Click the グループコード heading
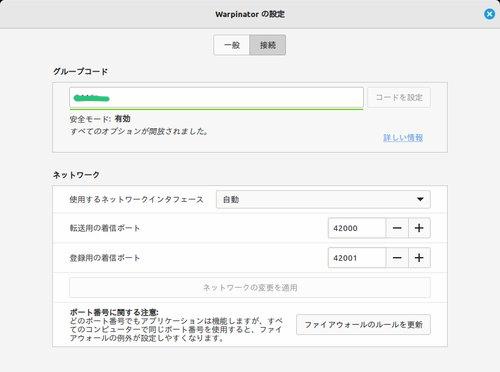The width and height of the screenshot is (500, 372). (x=80, y=71)
